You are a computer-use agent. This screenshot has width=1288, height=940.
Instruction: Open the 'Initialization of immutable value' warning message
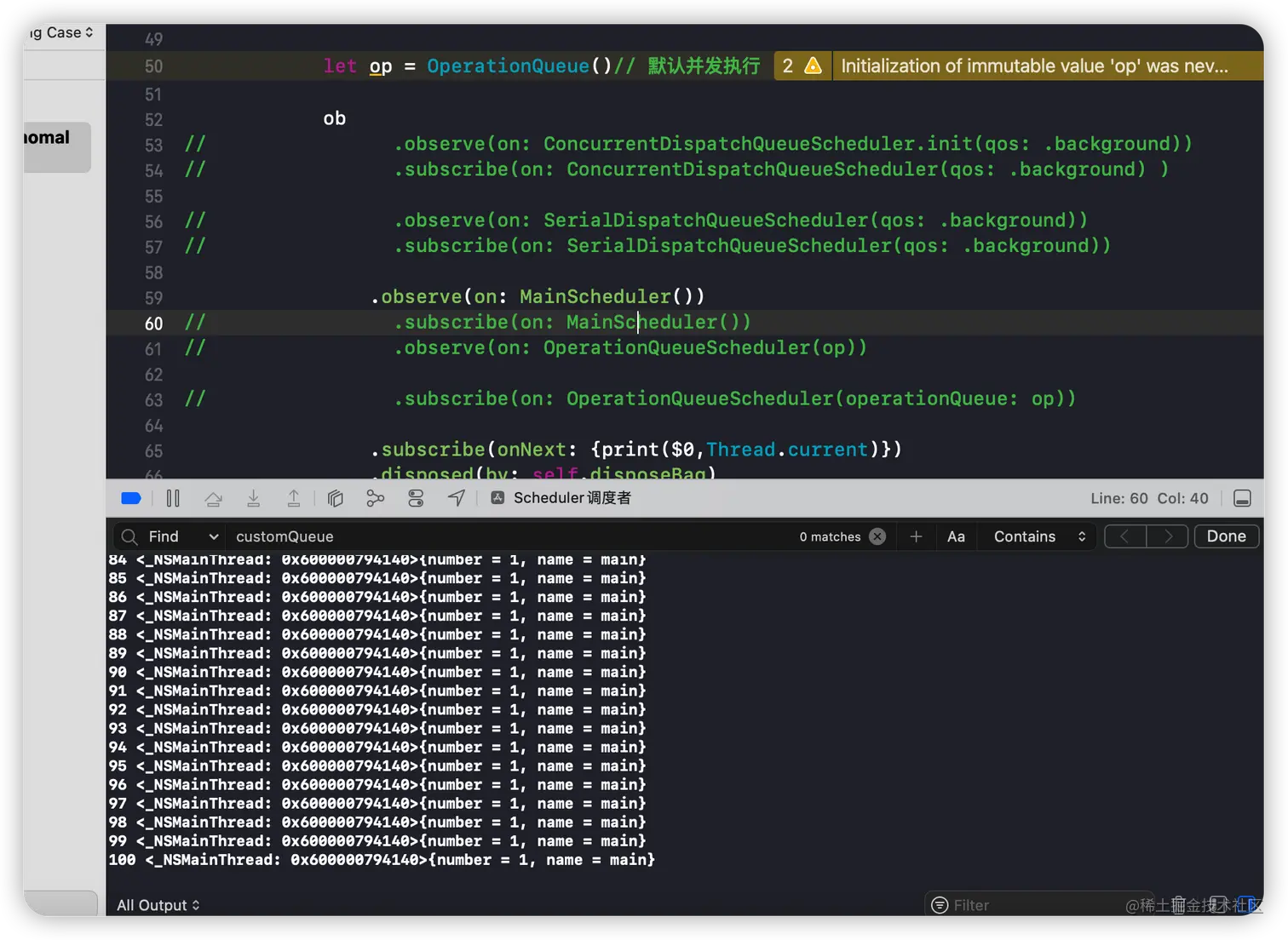(x=1034, y=66)
